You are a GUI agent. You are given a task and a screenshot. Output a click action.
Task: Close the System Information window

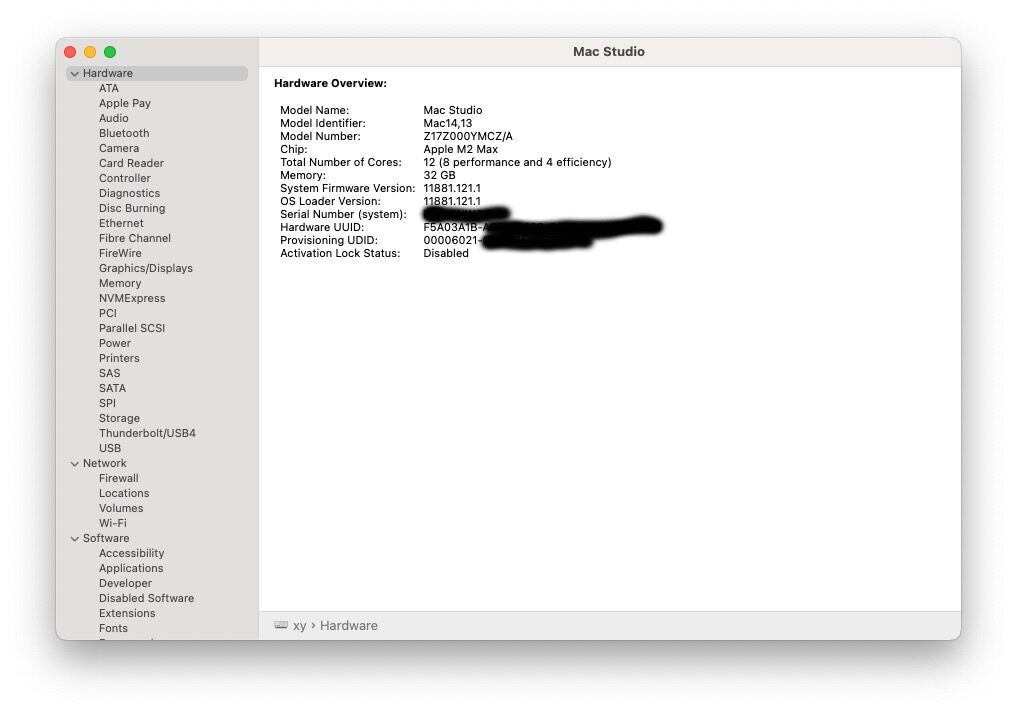coord(70,52)
